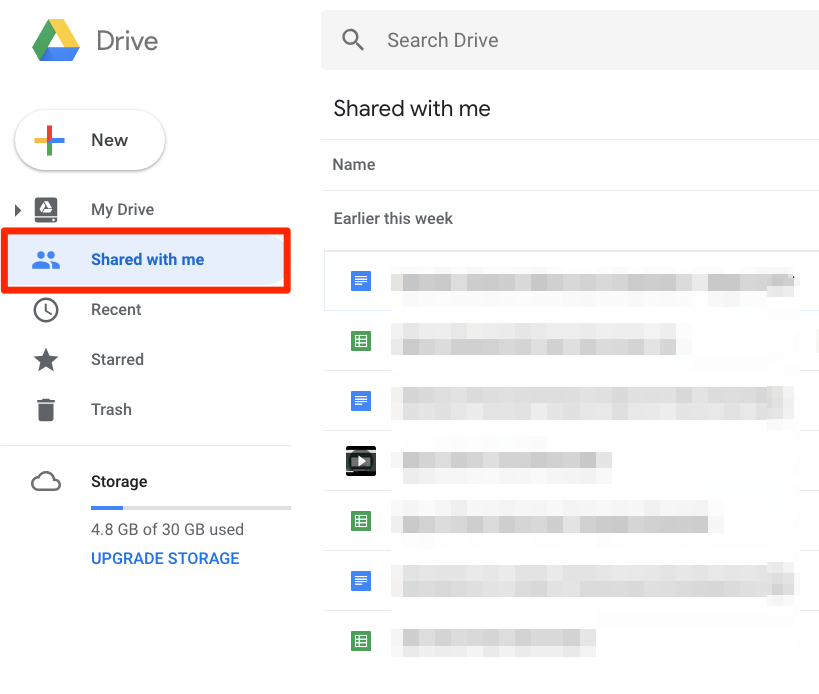The width and height of the screenshot is (819, 694).
Task: Open the Shared with me section
Action: point(147,260)
